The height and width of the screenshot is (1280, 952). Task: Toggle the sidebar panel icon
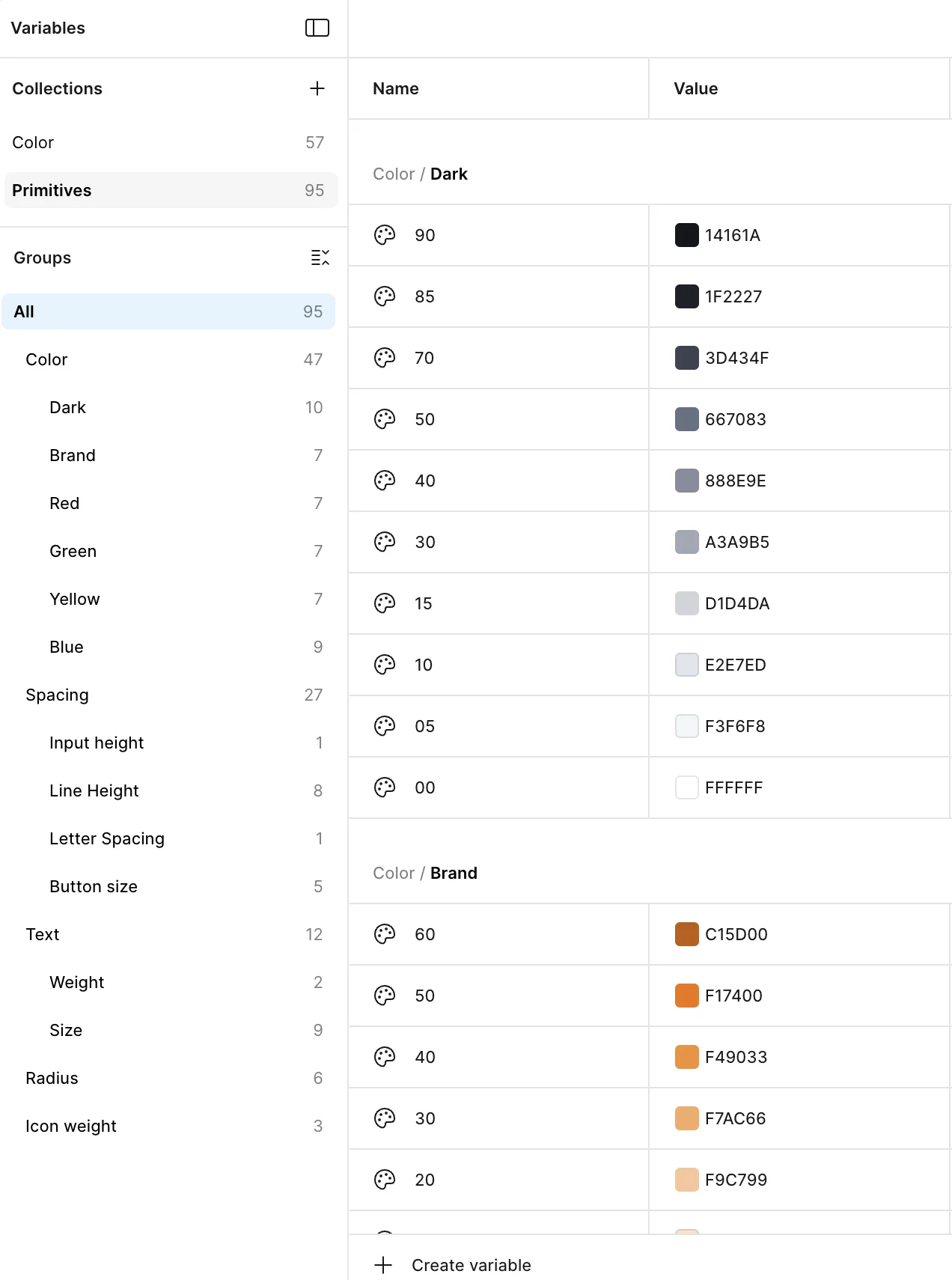(317, 28)
